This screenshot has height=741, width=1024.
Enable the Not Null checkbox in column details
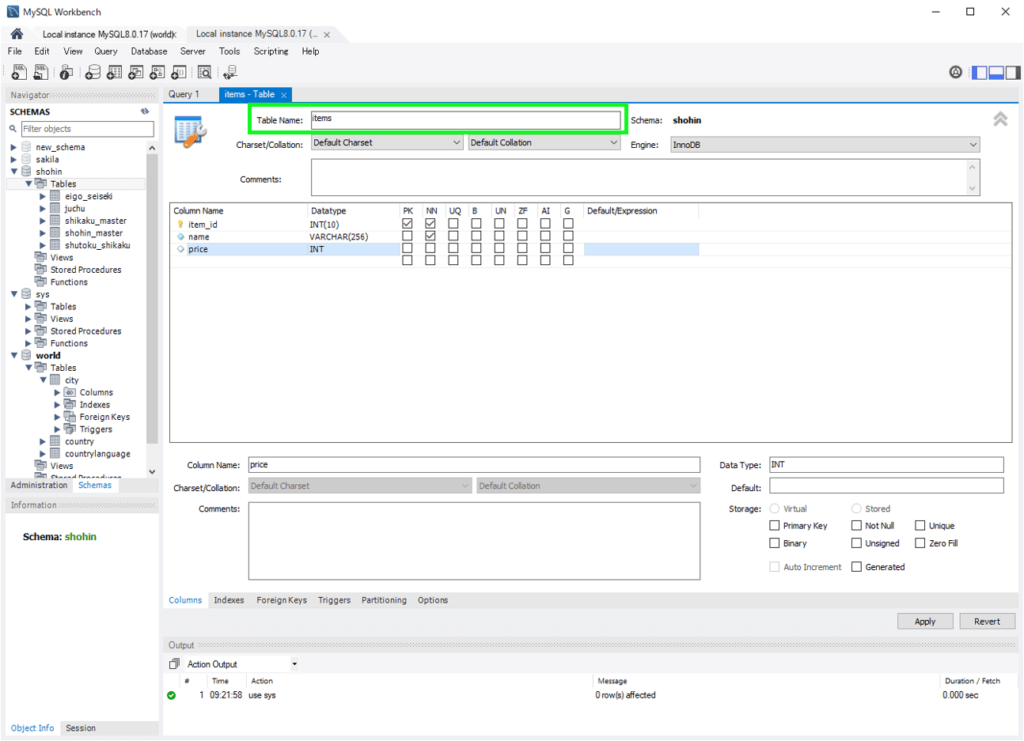856,526
